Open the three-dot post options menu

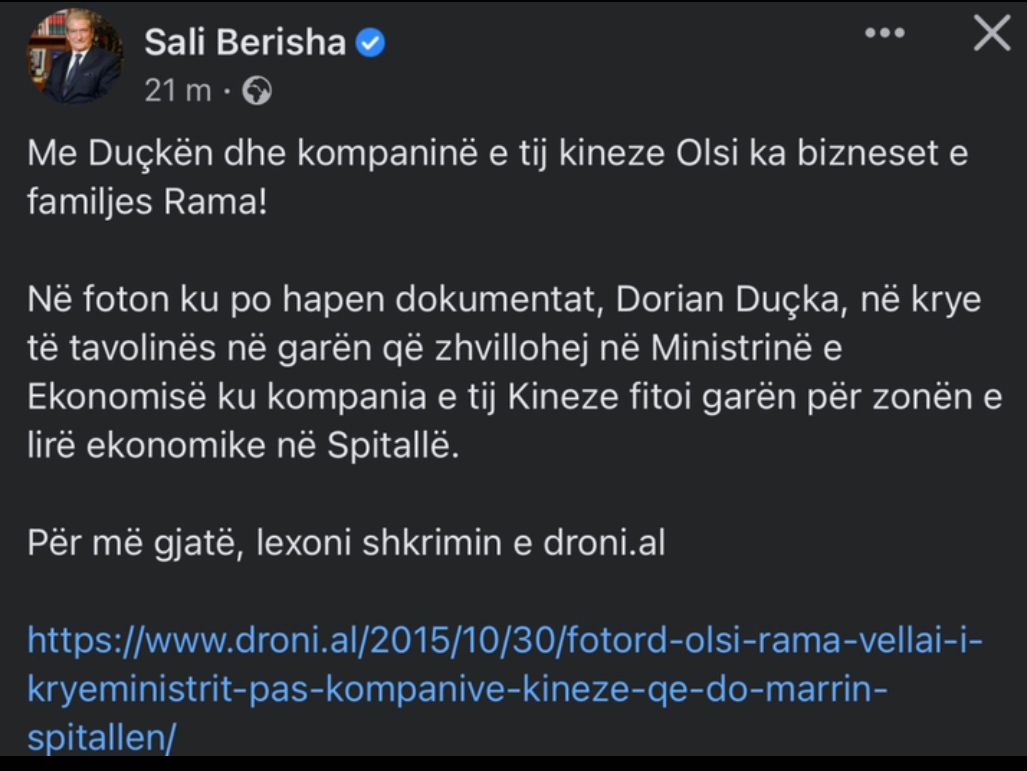point(884,34)
